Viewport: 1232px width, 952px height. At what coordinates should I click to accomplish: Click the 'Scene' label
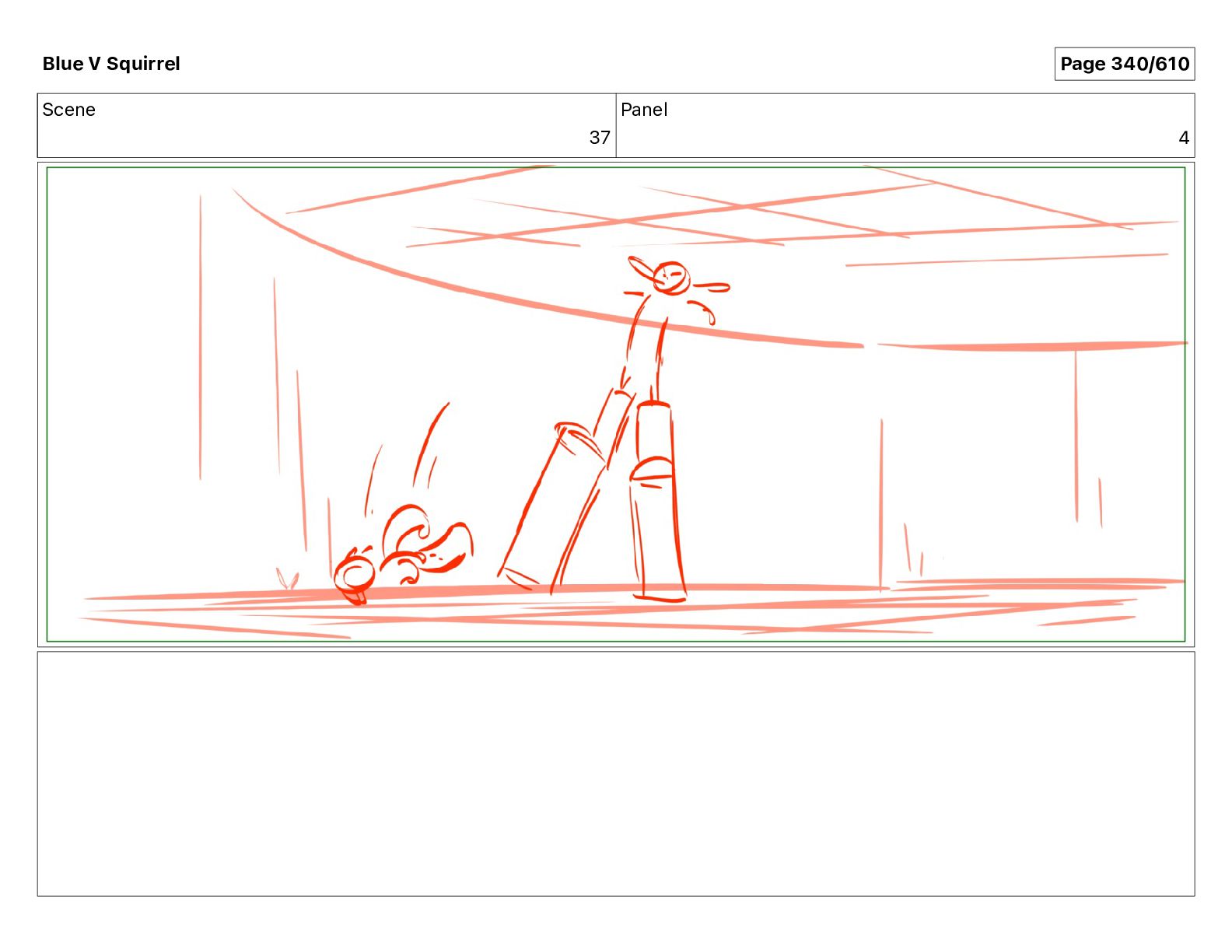[69, 110]
